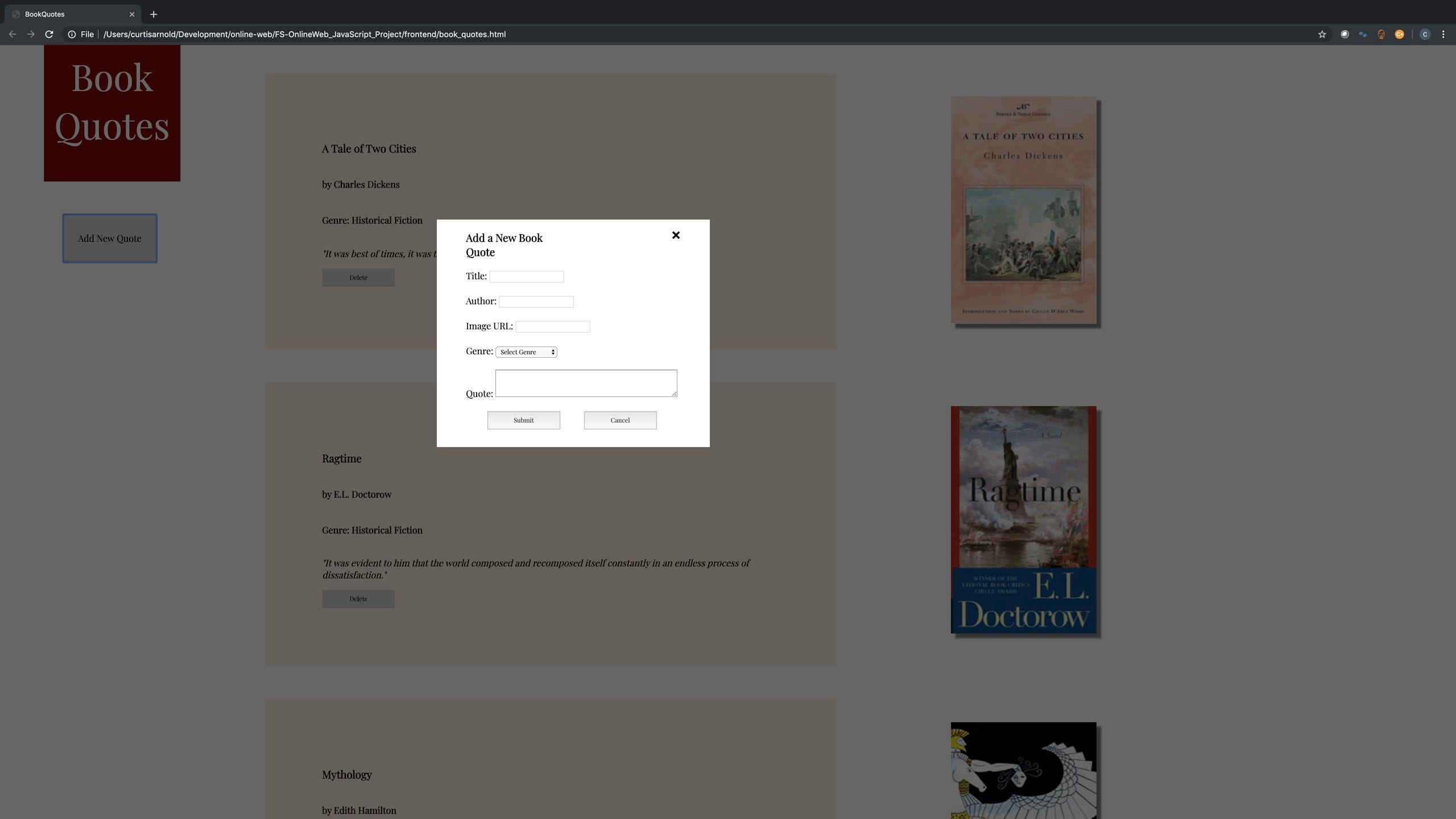Open a new tab with the plus icon

(x=153, y=14)
